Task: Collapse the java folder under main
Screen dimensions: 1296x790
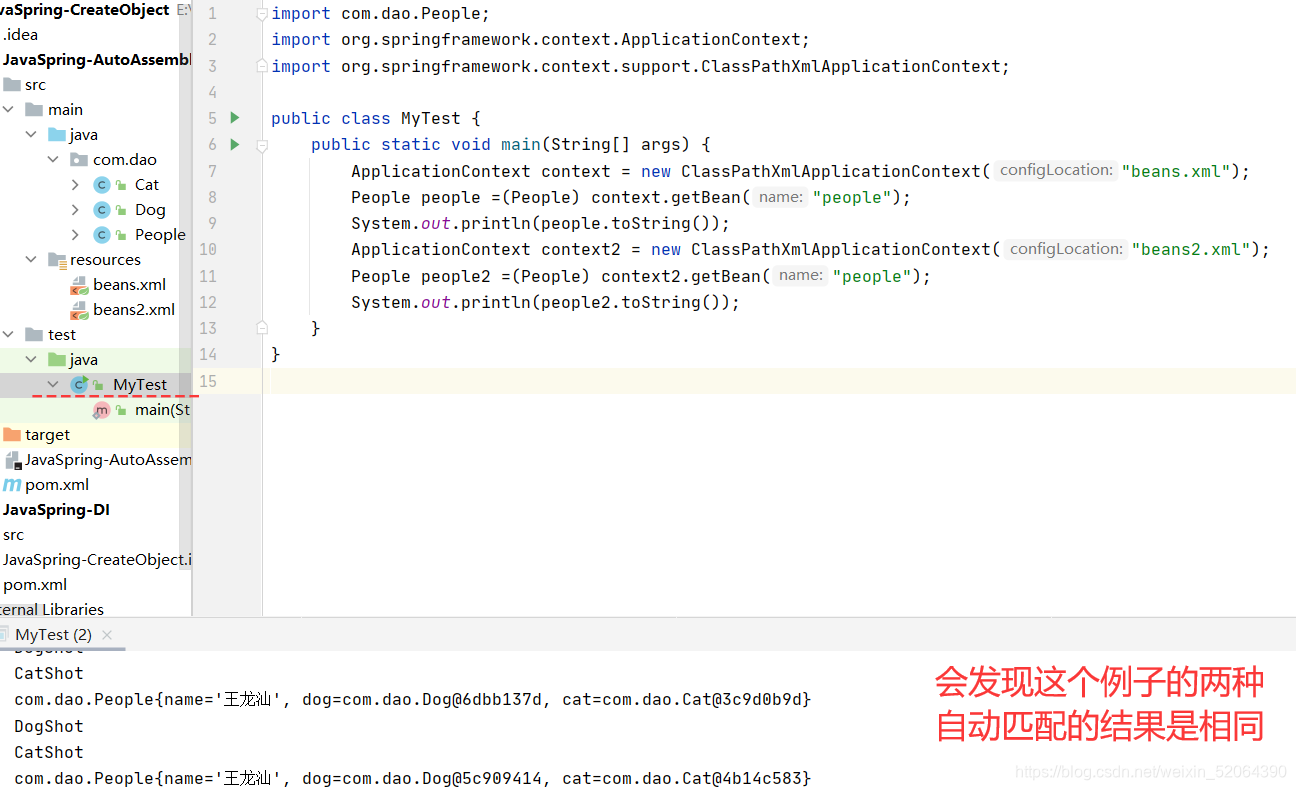Action: tap(31, 134)
